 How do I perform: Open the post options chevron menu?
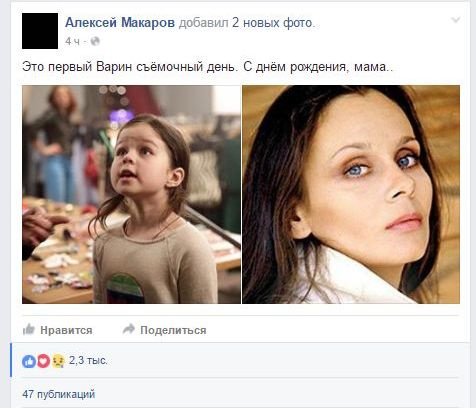[455, 20]
